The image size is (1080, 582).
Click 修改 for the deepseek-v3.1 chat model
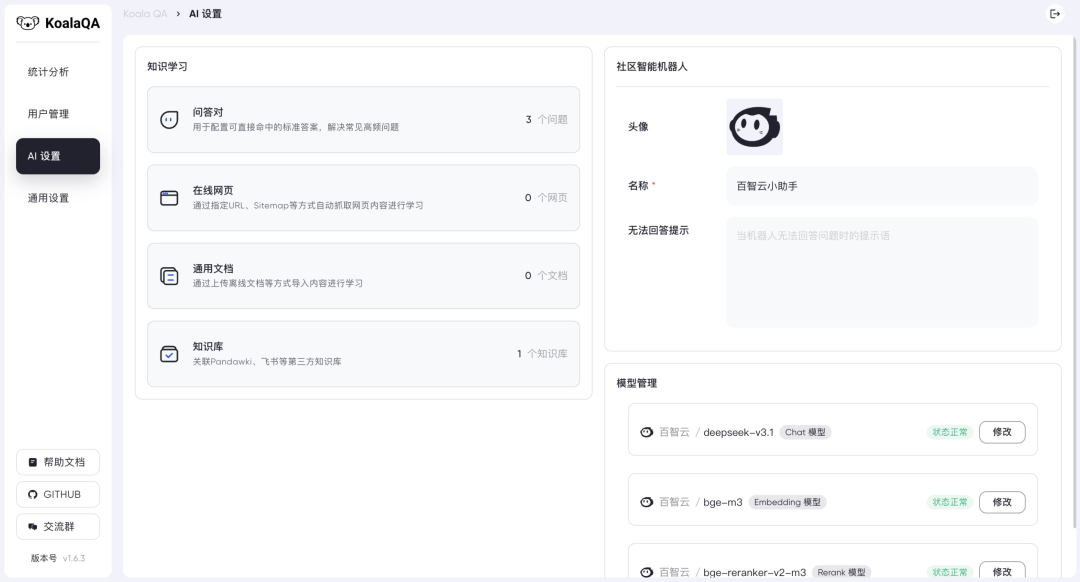pyautogui.click(x=1001, y=432)
